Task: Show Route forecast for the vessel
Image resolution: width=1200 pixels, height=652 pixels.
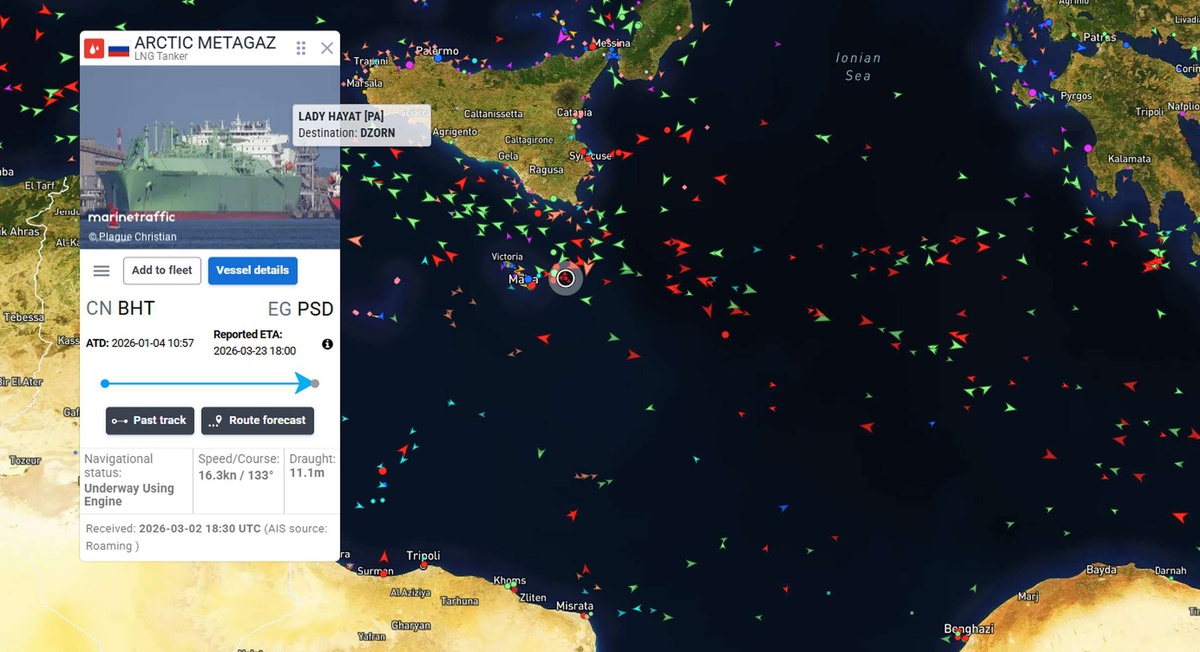Action: [257, 421]
